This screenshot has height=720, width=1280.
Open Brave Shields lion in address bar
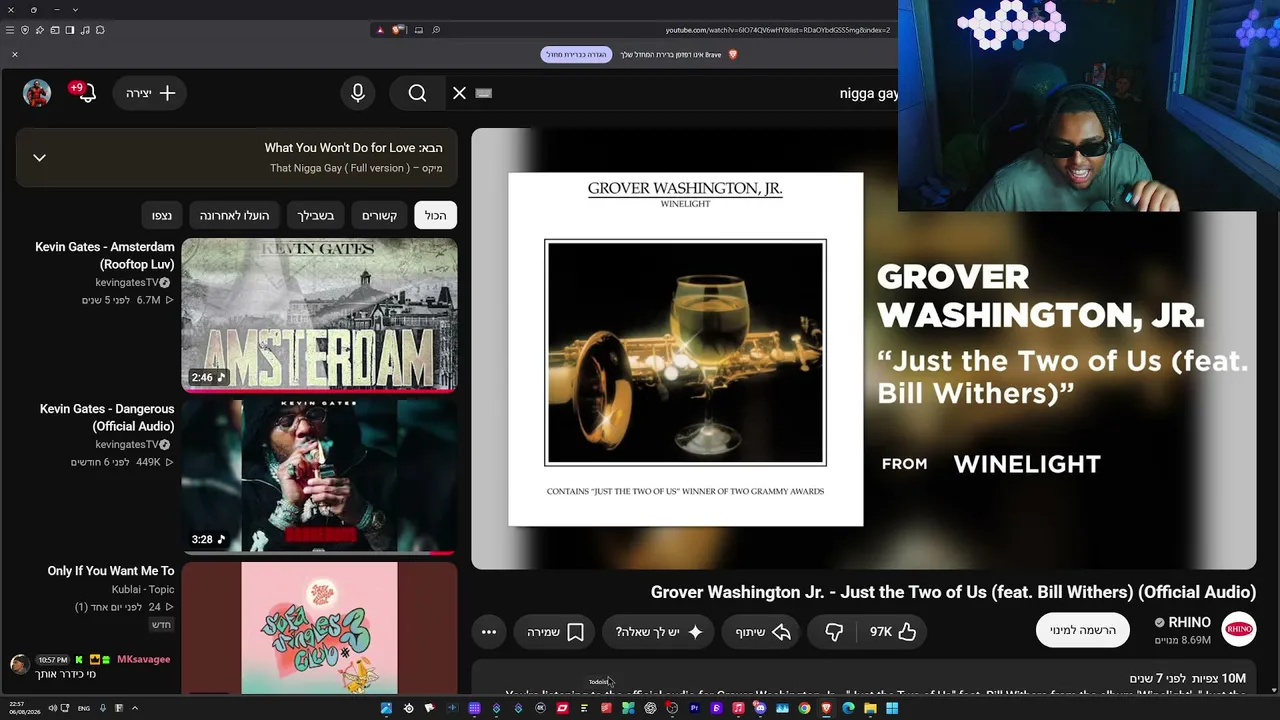tap(397, 30)
